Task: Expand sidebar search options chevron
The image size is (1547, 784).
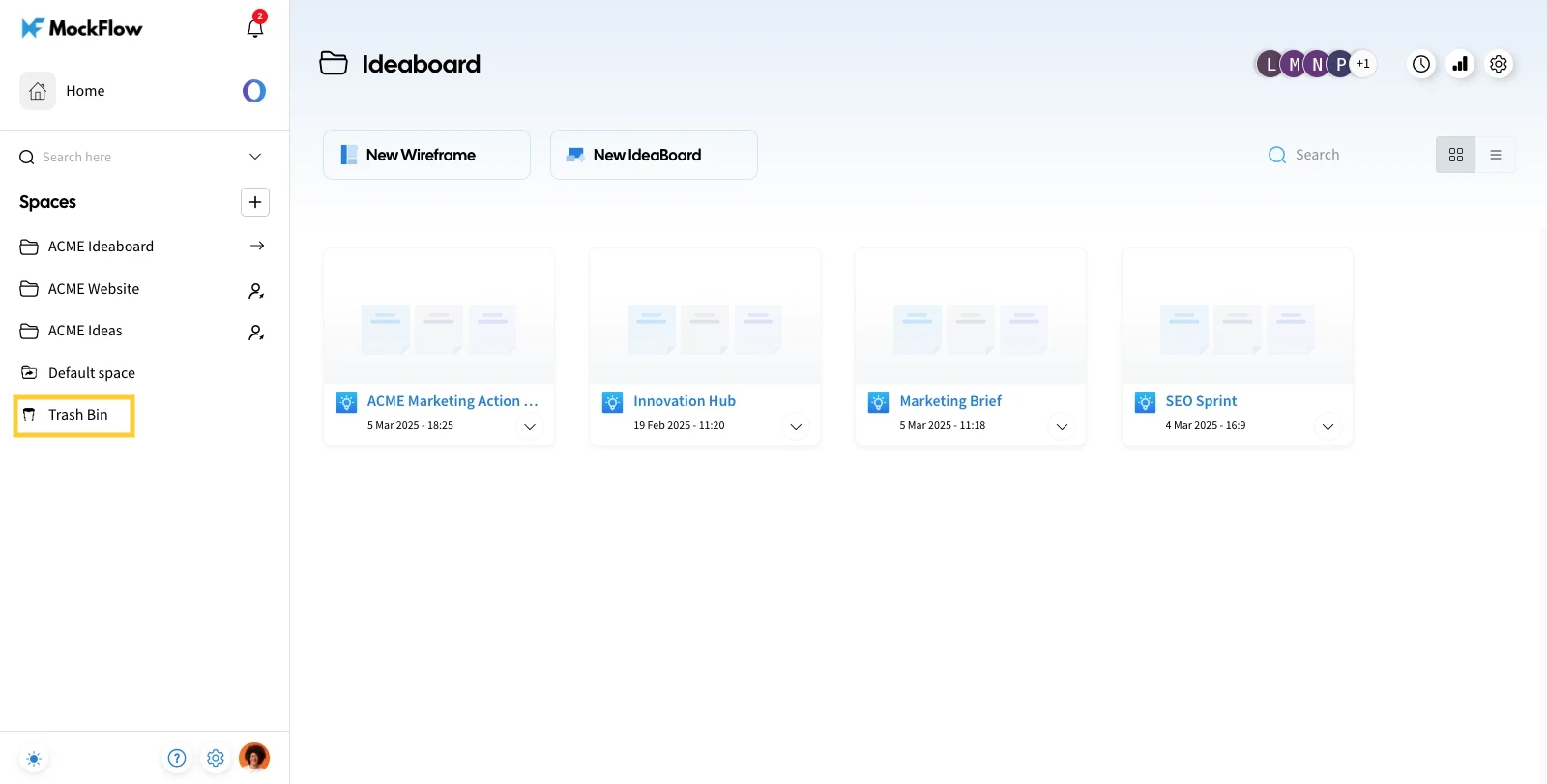Action: [255, 157]
